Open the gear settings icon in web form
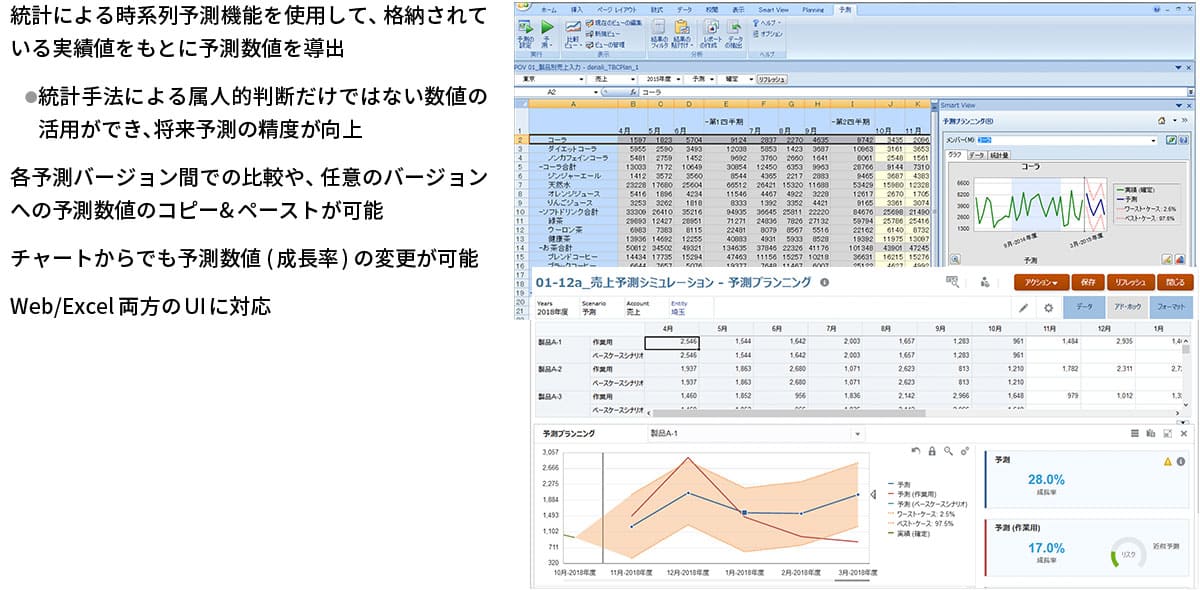This screenshot has height=590, width=1200. pyautogui.click(x=1048, y=308)
